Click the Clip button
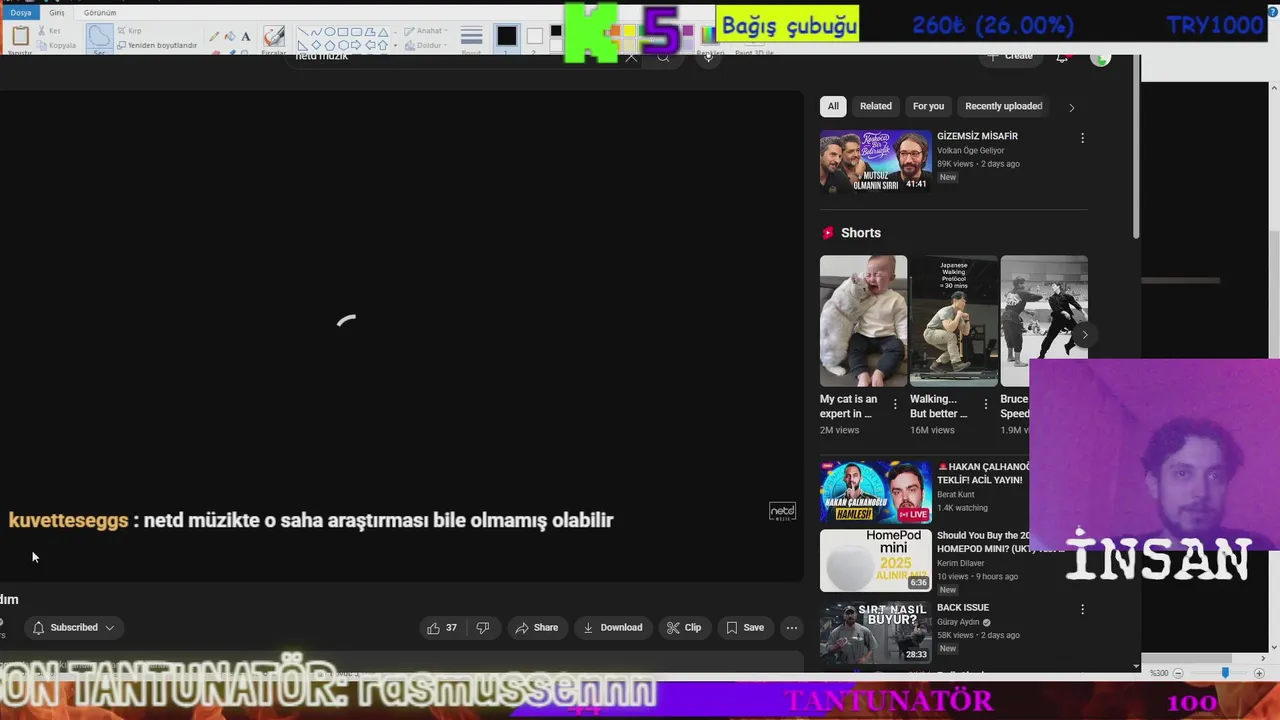This screenshot has width=1280, height=720. (x=684, y=628)
